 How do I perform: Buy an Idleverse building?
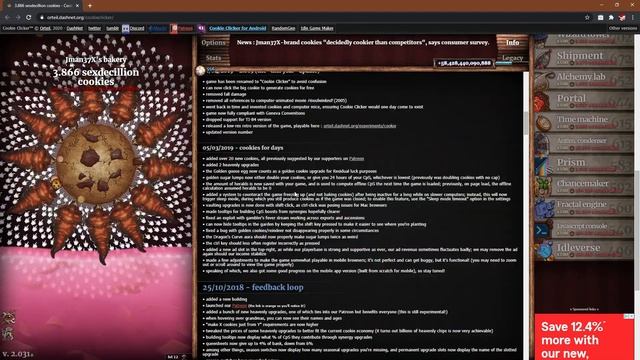(584, 249)
